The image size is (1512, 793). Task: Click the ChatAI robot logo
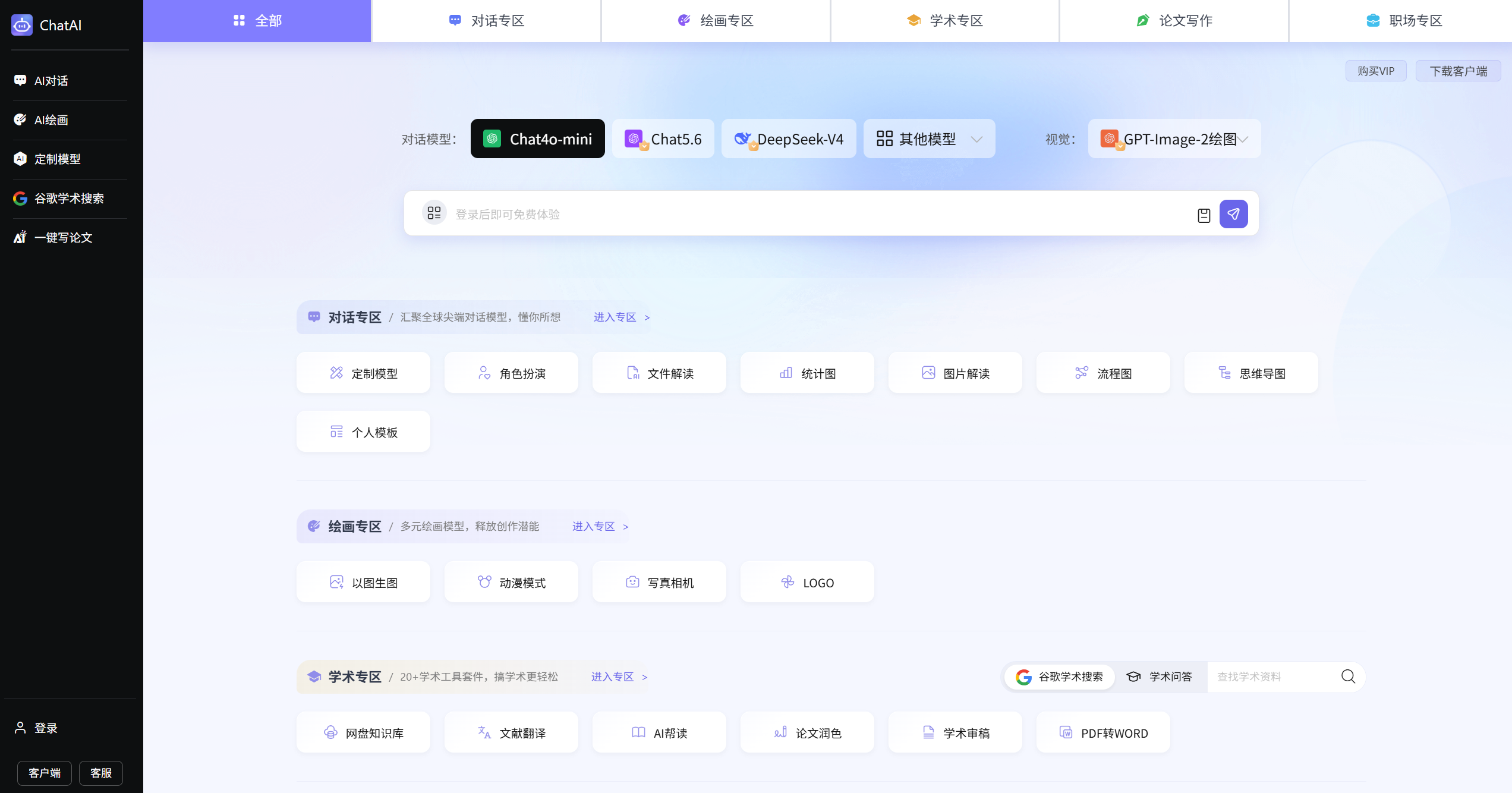[x=22, y=25]
